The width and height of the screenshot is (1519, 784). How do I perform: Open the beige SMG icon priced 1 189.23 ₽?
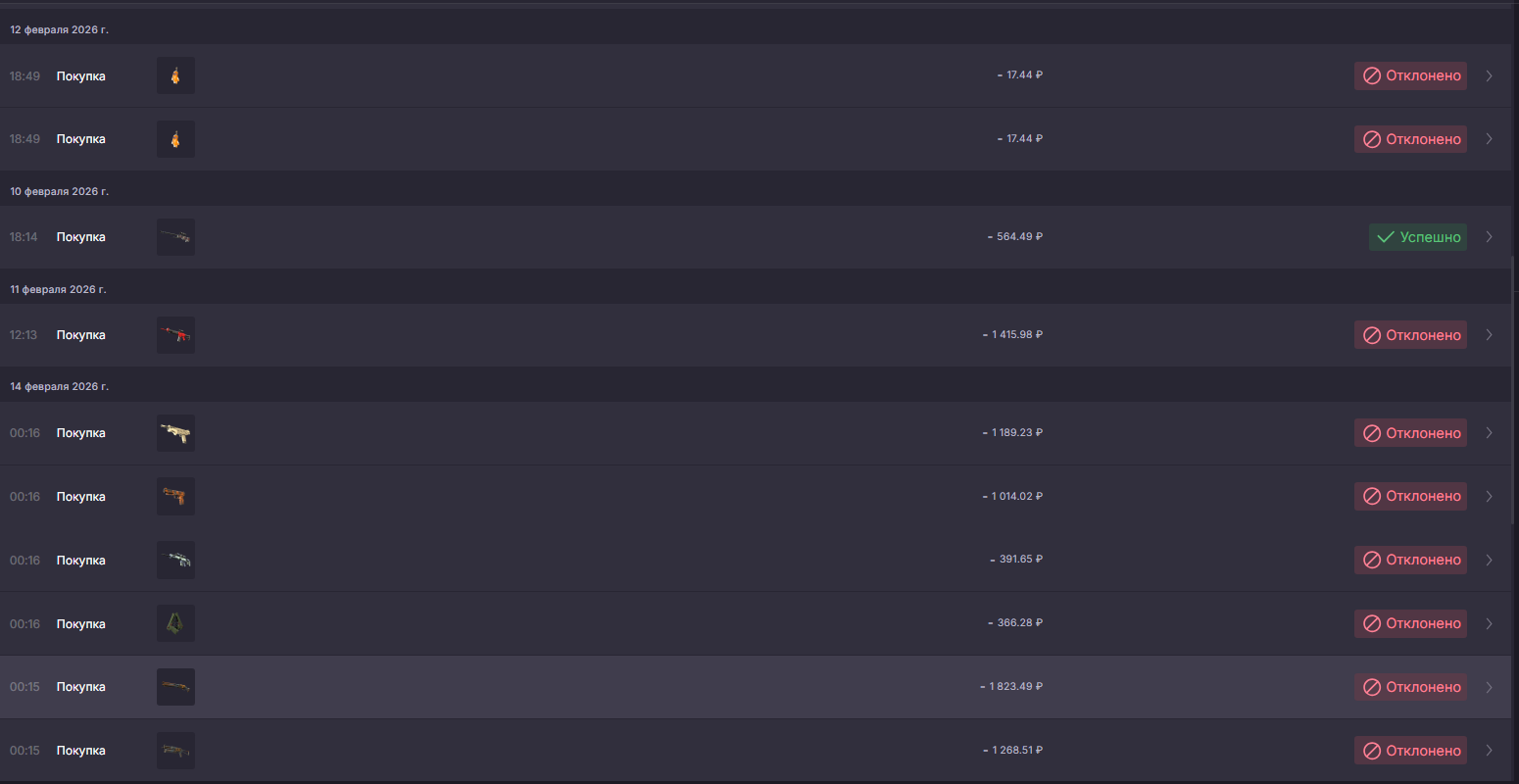[175, 433]
